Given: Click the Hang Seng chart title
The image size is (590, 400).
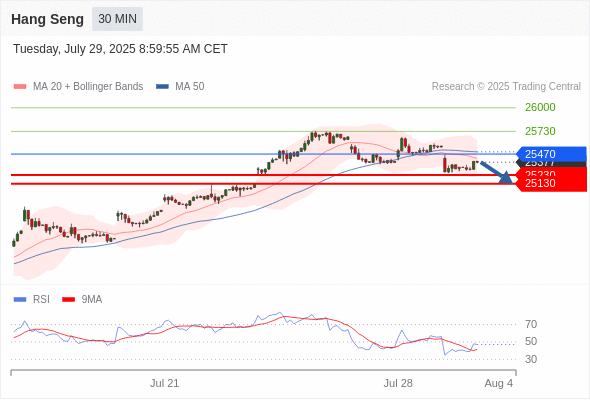Looking at the screenshot, I should coord(47,19).
